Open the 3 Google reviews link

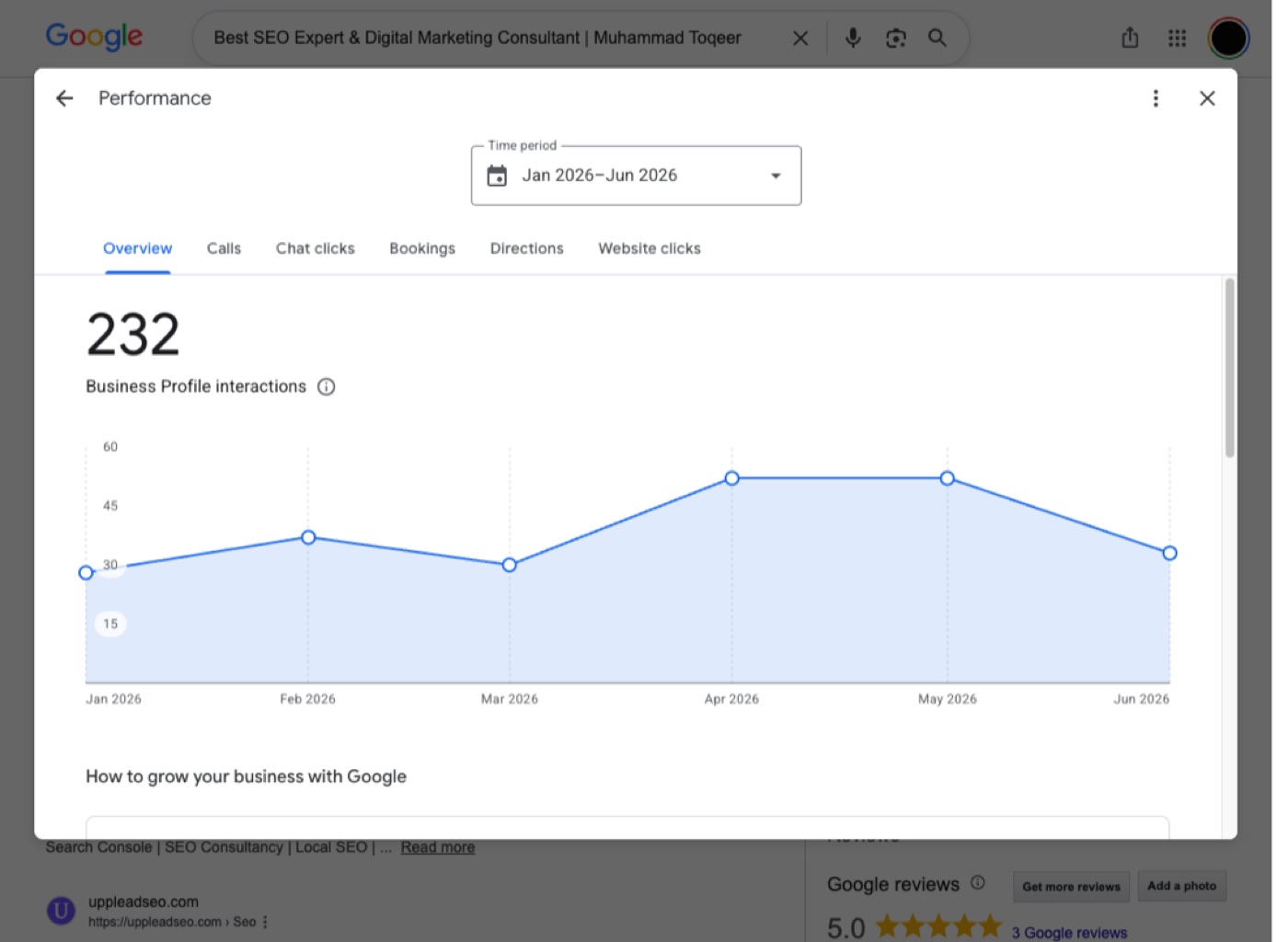pyautogui.click(x=1069, y=933)
